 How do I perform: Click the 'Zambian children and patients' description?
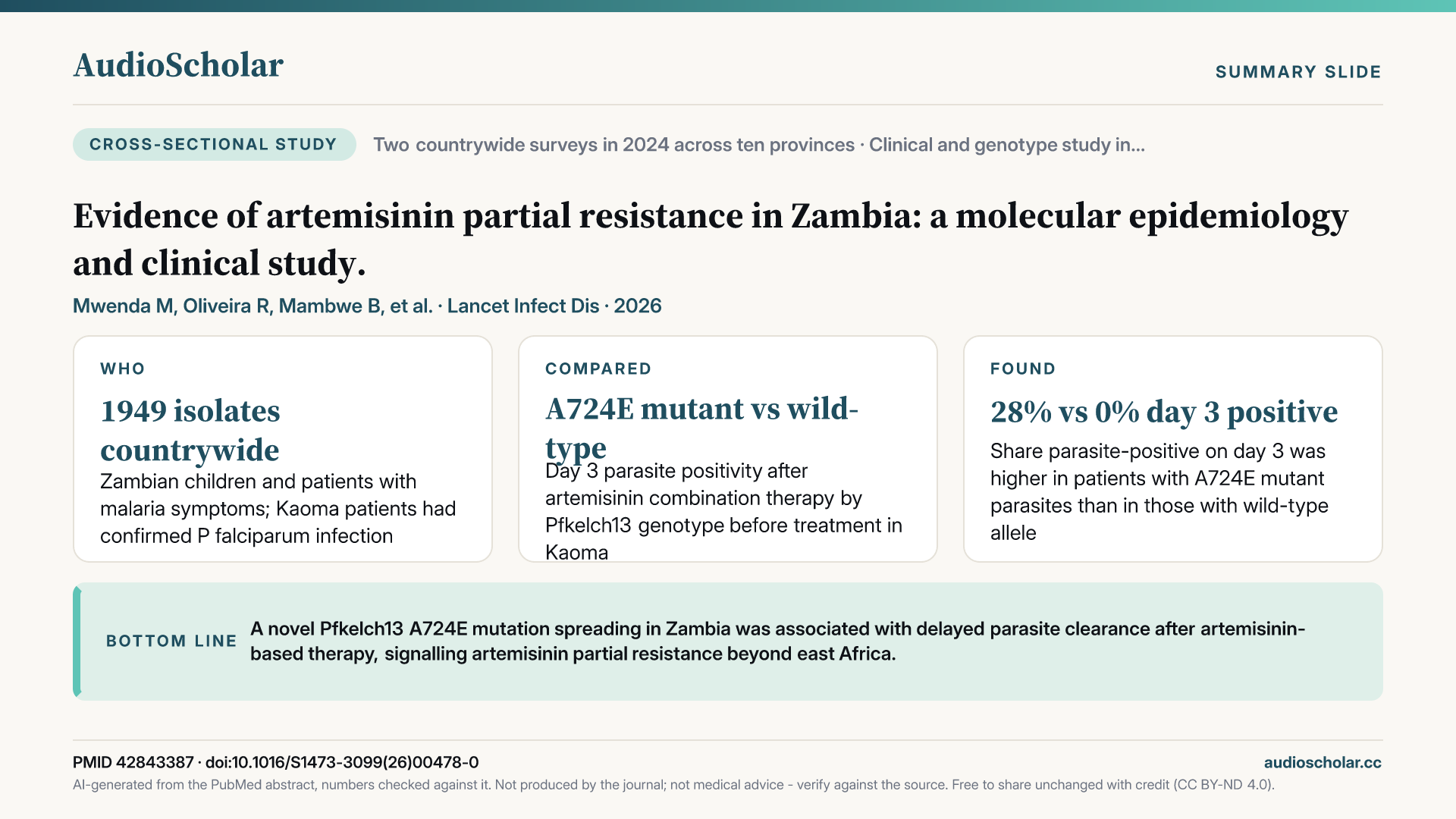(x=278, y=509)
